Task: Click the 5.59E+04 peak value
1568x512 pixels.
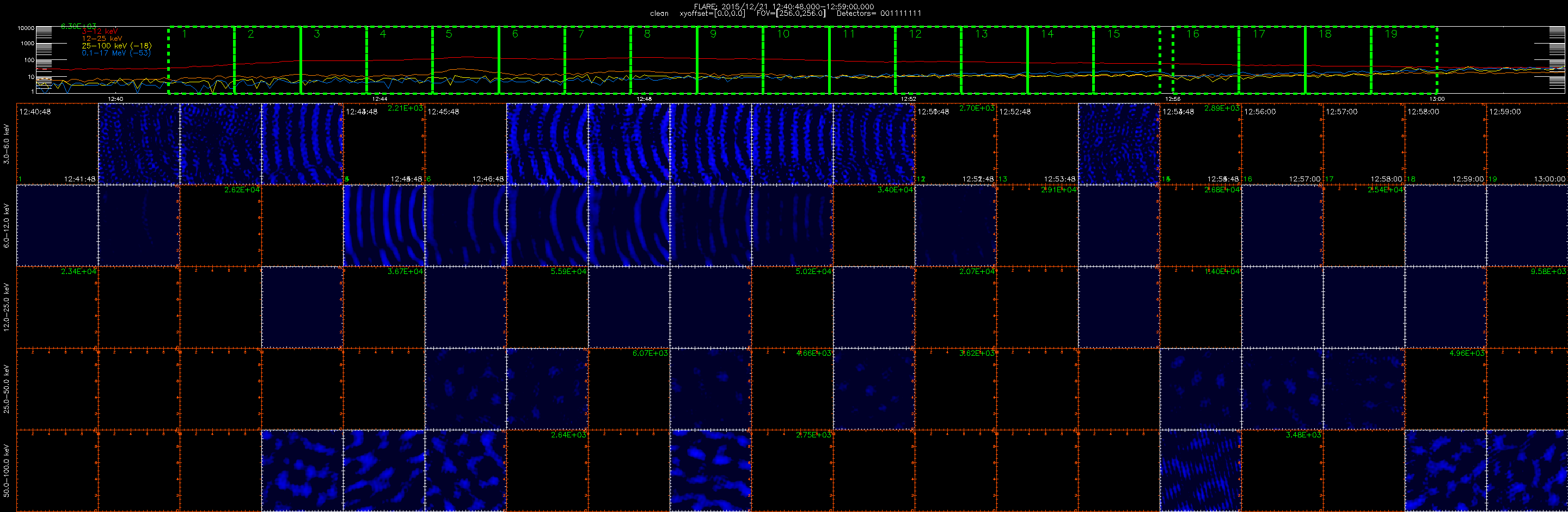Action: coord(568,271)
